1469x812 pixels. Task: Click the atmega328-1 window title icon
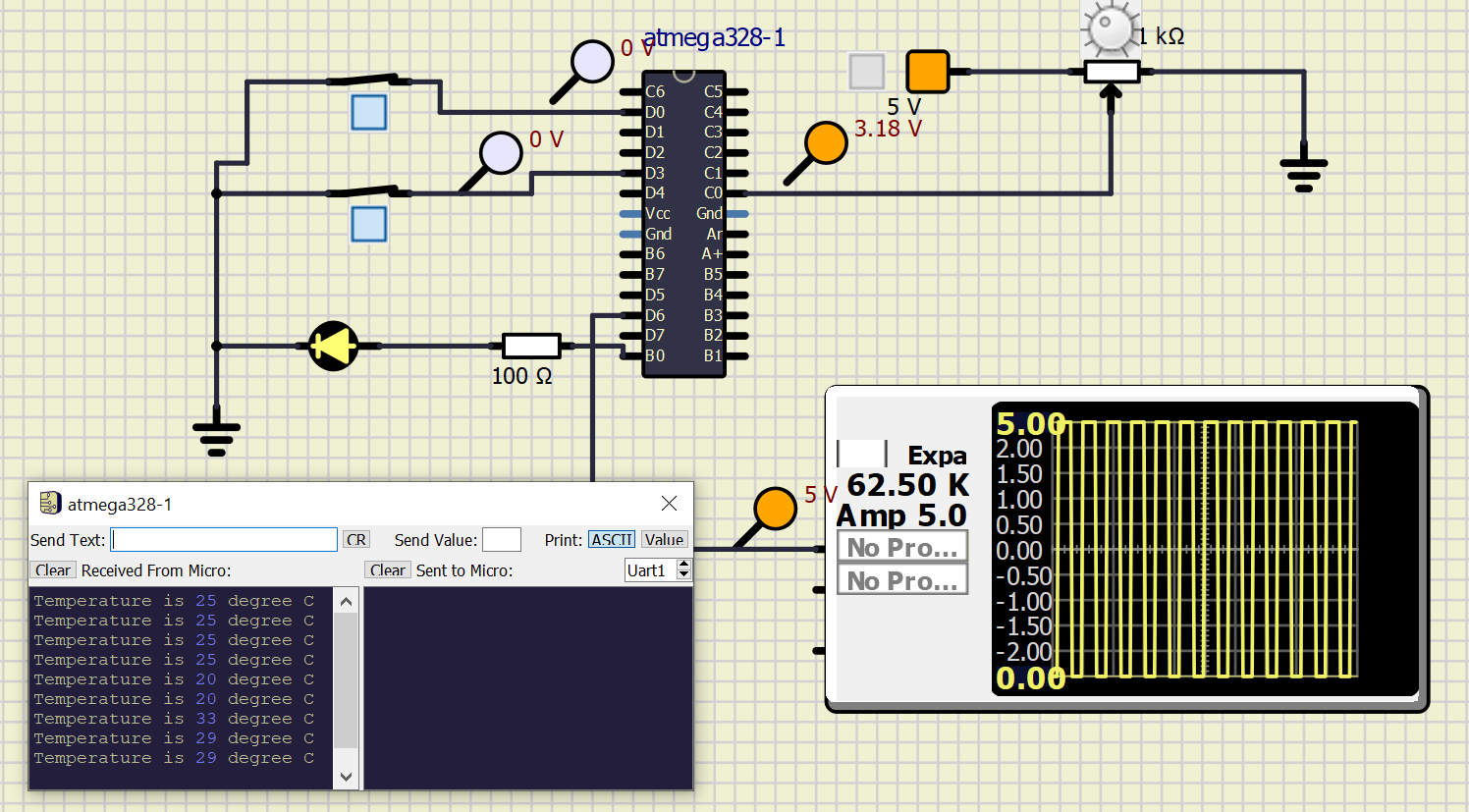pyautogui.click(x=49, y=502)
